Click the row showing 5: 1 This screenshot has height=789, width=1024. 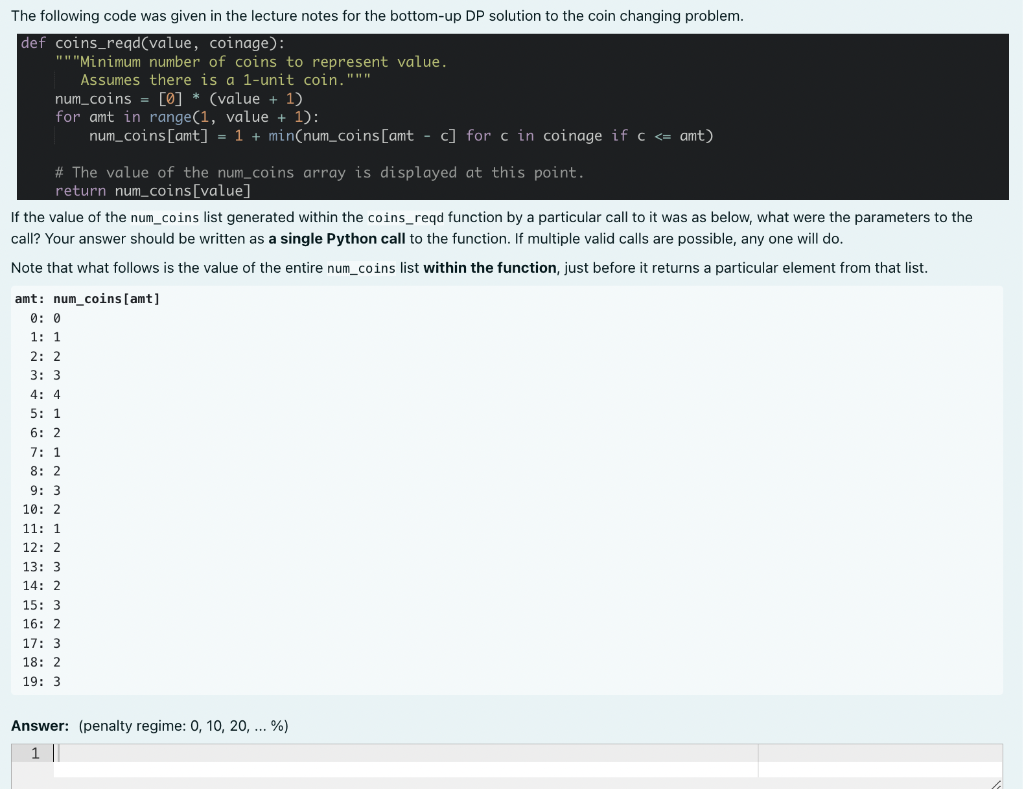pyautogui.click(x=45, y=413)
